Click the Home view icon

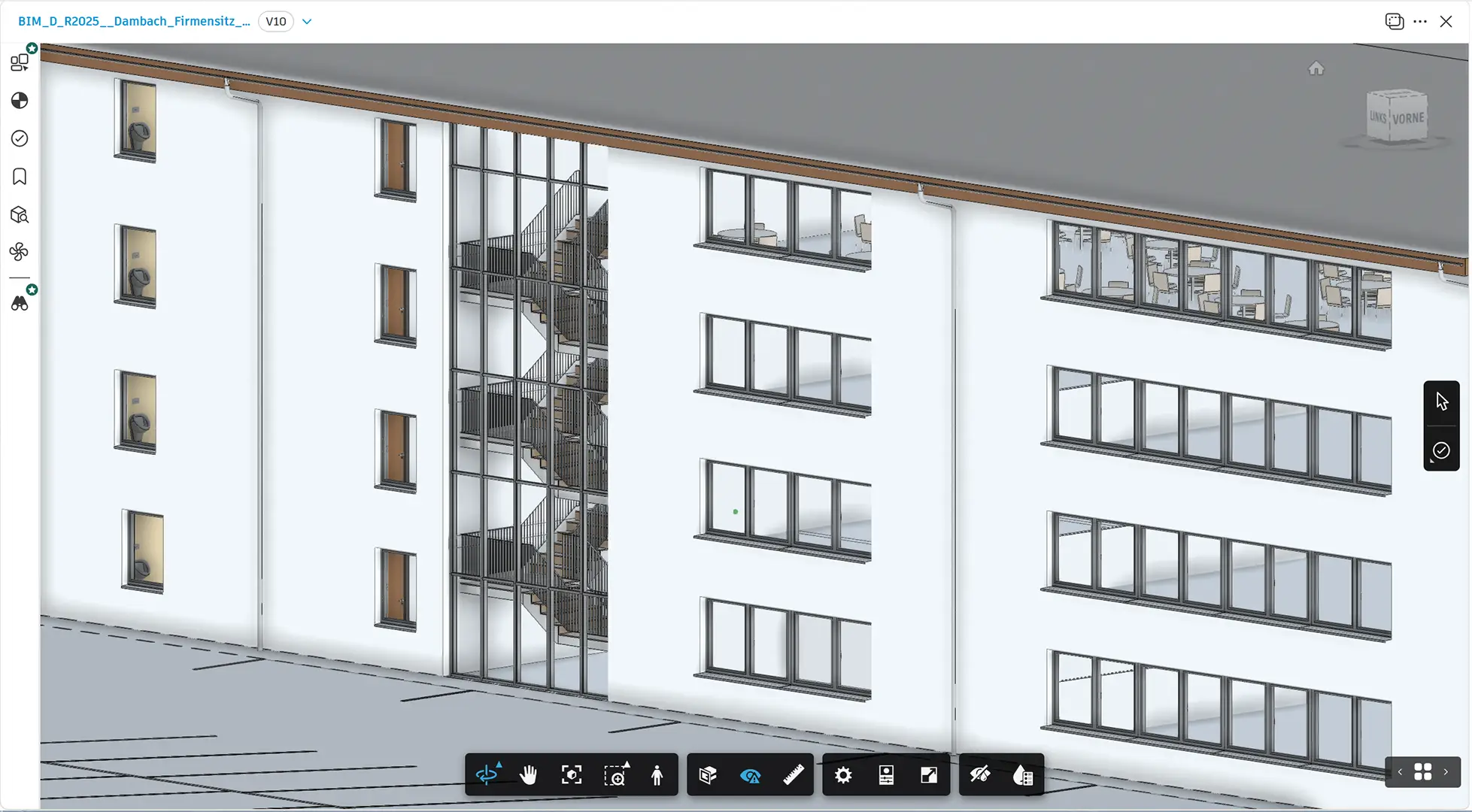coord(1316,68)
